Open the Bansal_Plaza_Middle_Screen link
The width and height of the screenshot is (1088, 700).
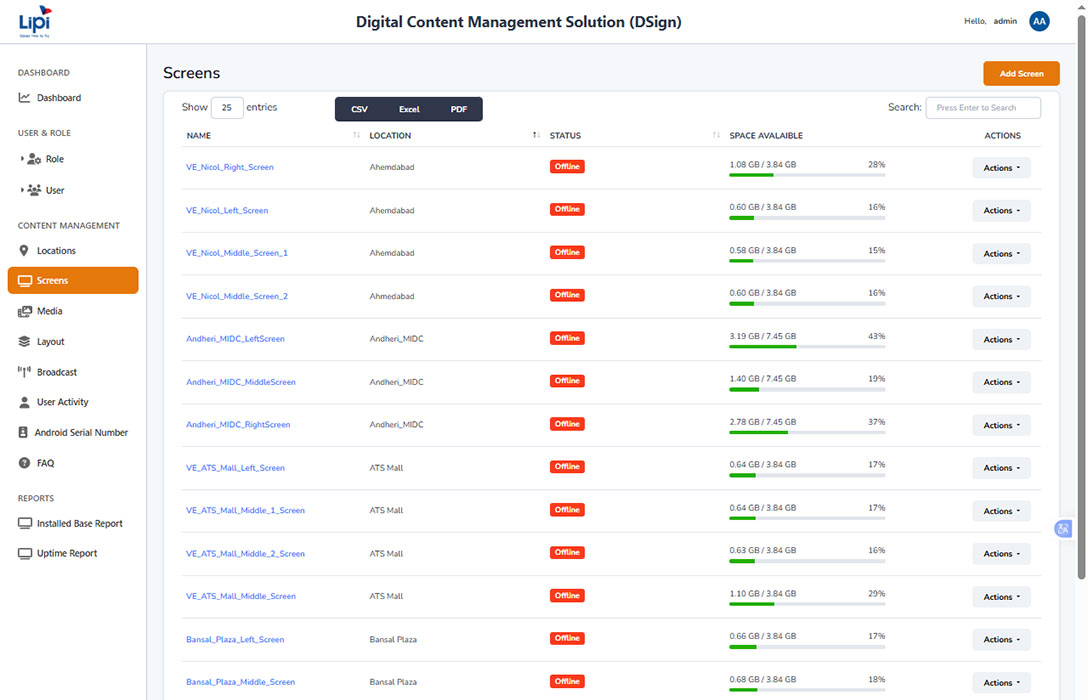(240, 682)
